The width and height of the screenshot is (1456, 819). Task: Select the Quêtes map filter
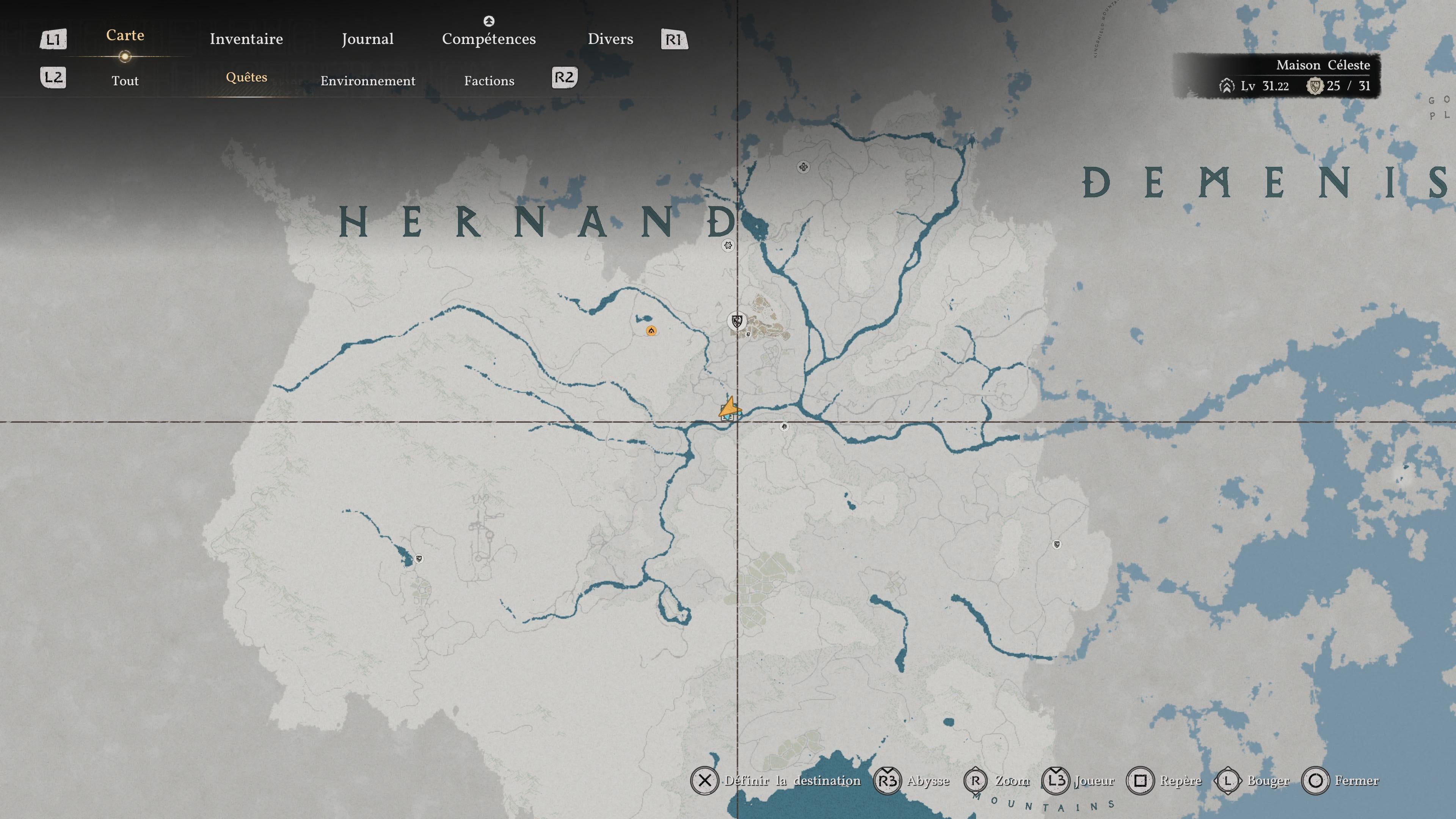[246, 77]
